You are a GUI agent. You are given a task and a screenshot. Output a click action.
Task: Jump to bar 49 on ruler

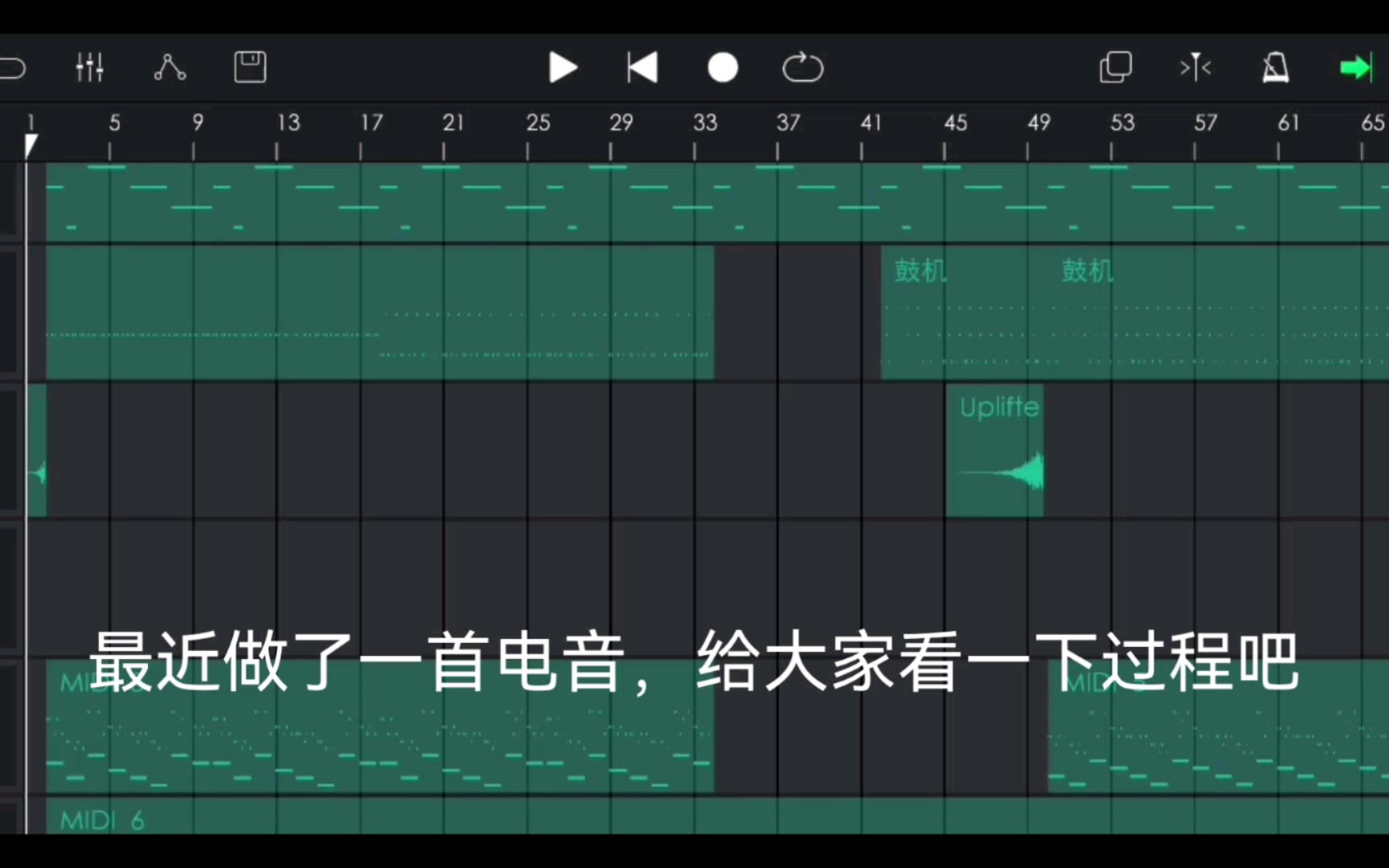pos(1039,123)
